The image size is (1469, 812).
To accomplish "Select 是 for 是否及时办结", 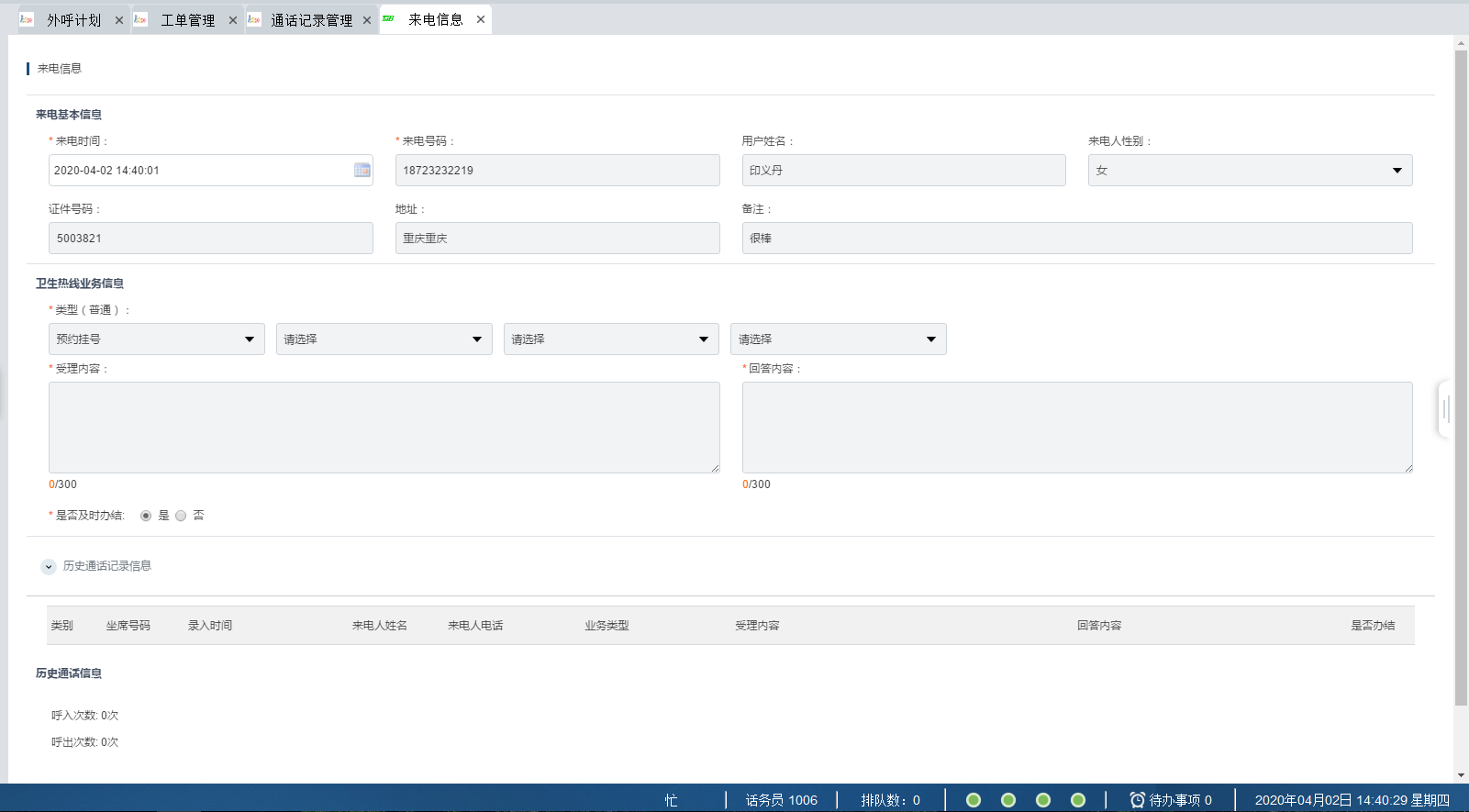I will click(146, 516).
